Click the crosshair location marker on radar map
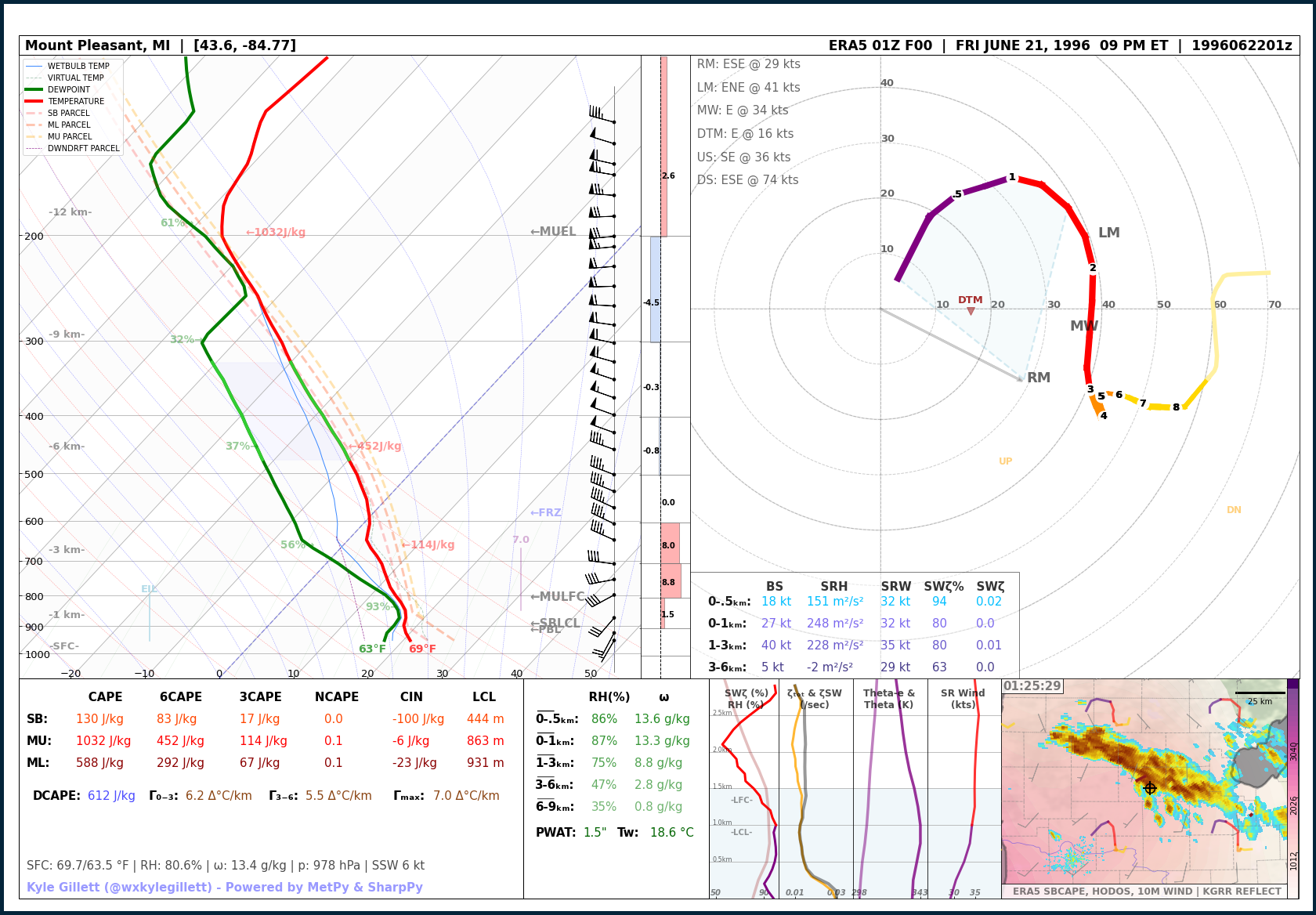Viewport: 1316px width, 915px height. pyautogui.click(x=1149, y=788)
